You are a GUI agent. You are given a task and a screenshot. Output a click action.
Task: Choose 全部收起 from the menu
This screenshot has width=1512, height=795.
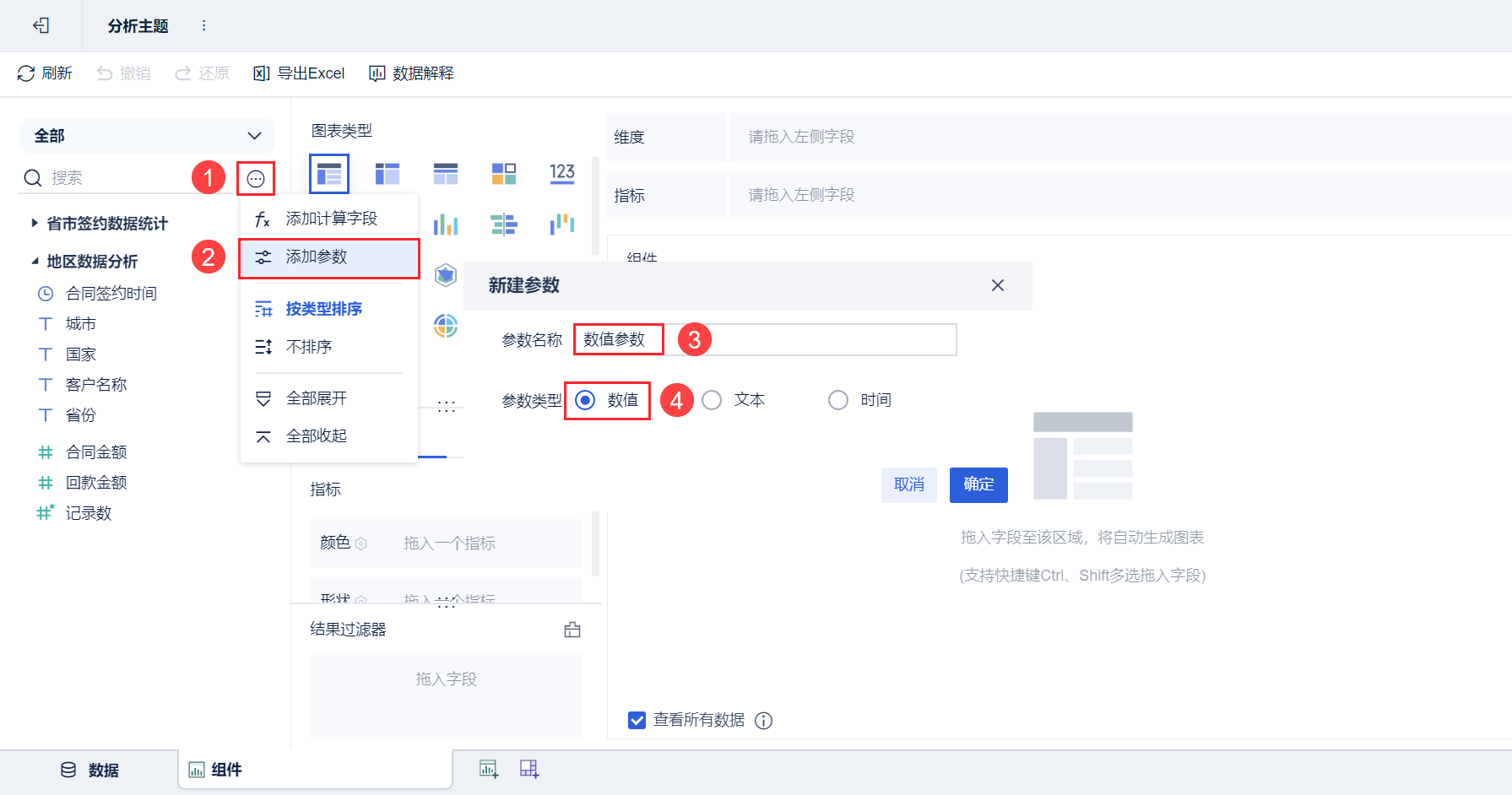[x=329, y=436]
